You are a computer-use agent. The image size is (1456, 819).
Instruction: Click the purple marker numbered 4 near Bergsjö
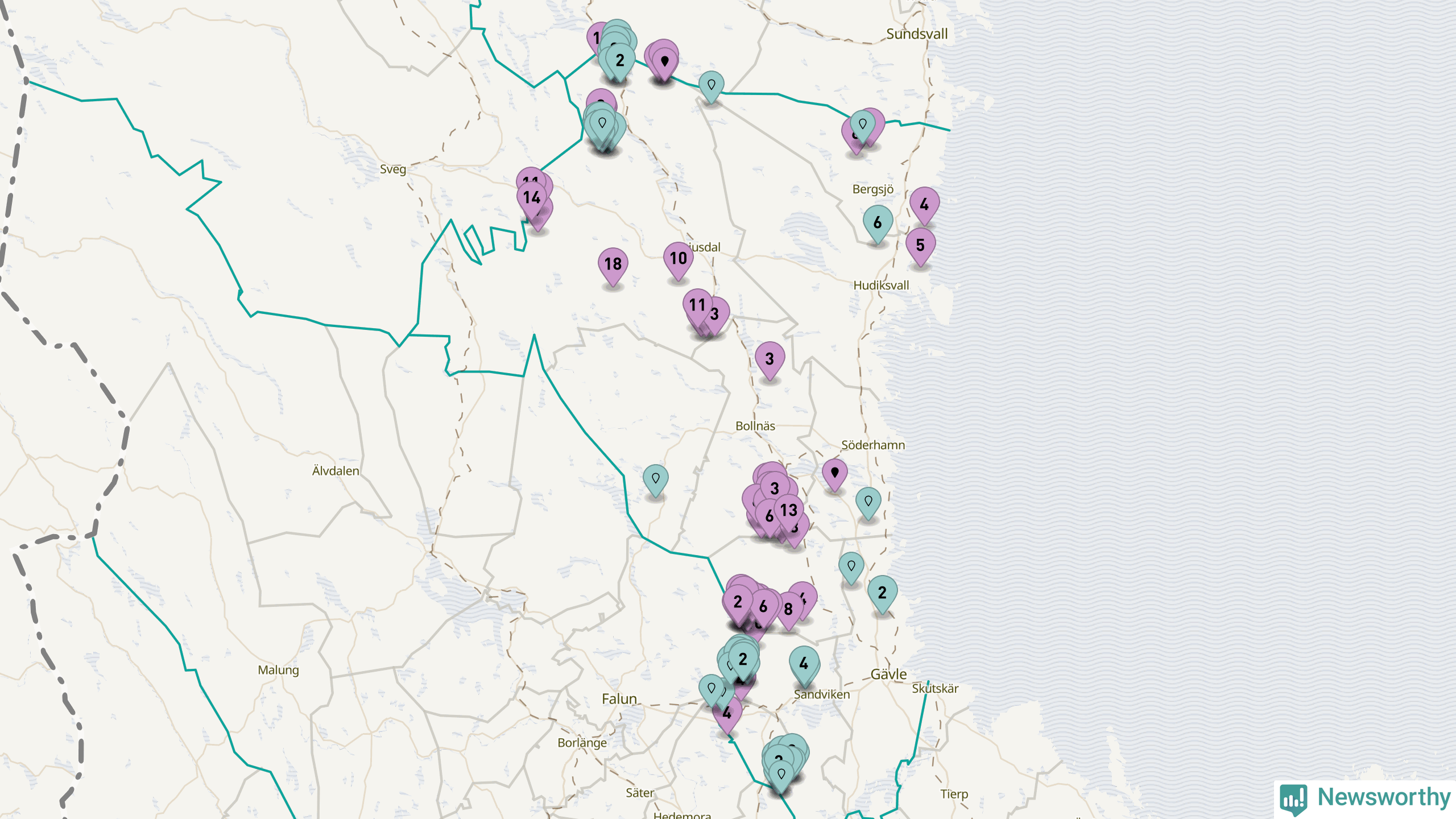pos(924,206)
